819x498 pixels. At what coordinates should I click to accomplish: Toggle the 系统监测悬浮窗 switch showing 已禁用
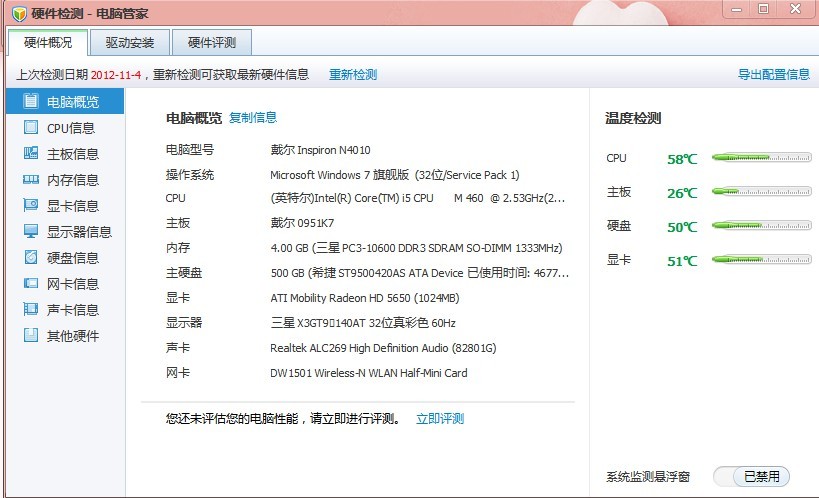tap(751, 476)
